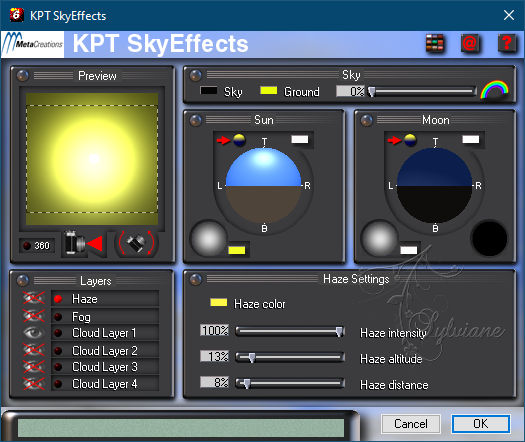Screen dimensions: 525x442
Task: Open the presets library icon in header
Action: pyautogui.click(x=435, y=44)
